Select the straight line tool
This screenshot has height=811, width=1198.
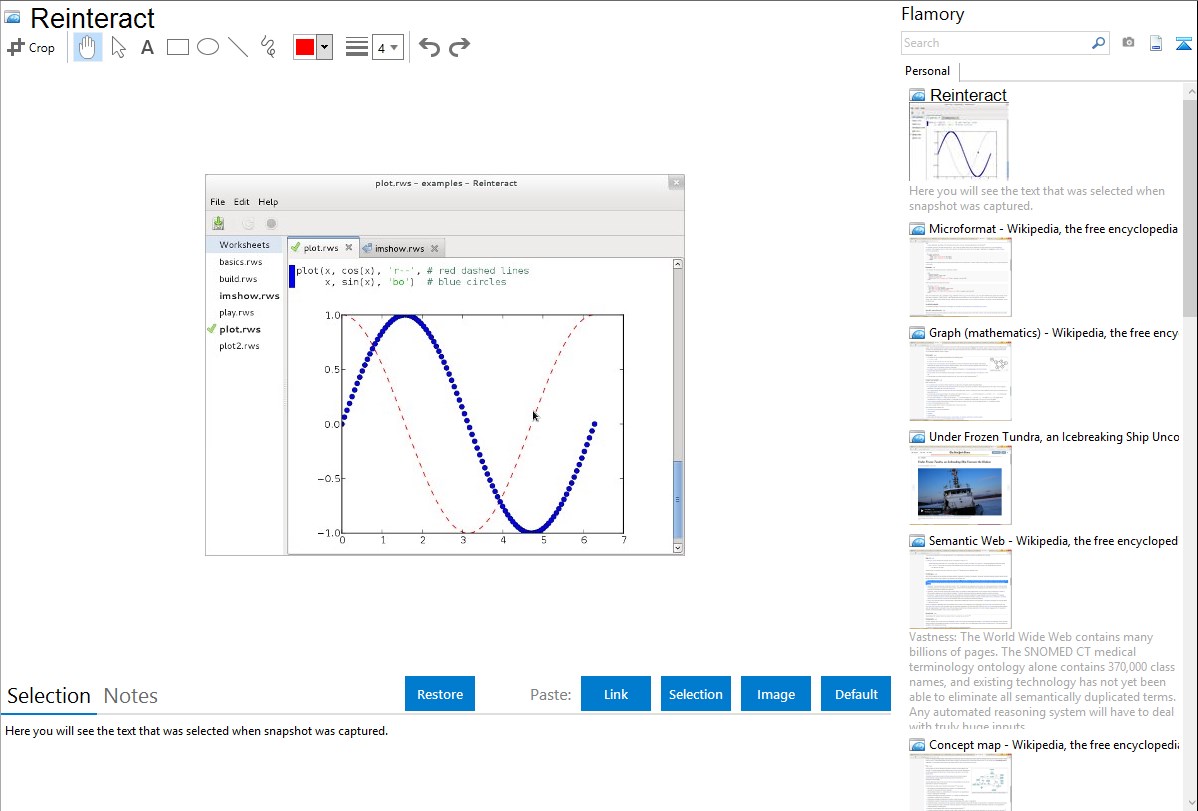pos(238,47)
